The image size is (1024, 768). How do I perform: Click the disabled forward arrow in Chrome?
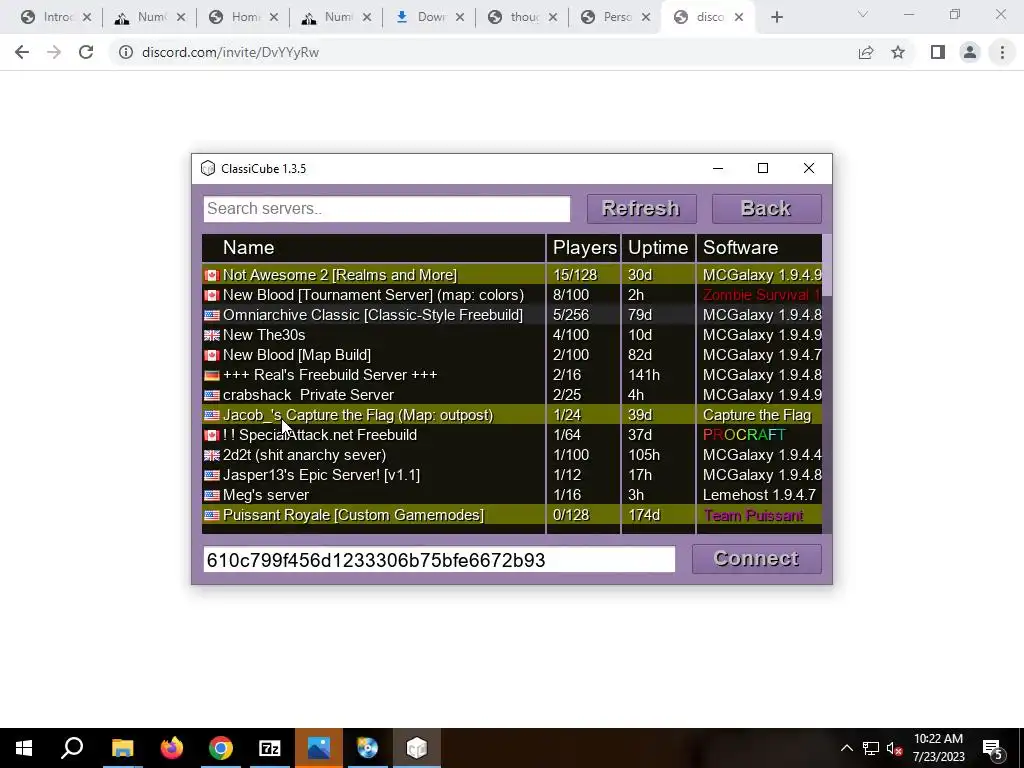tap(54, 52)
